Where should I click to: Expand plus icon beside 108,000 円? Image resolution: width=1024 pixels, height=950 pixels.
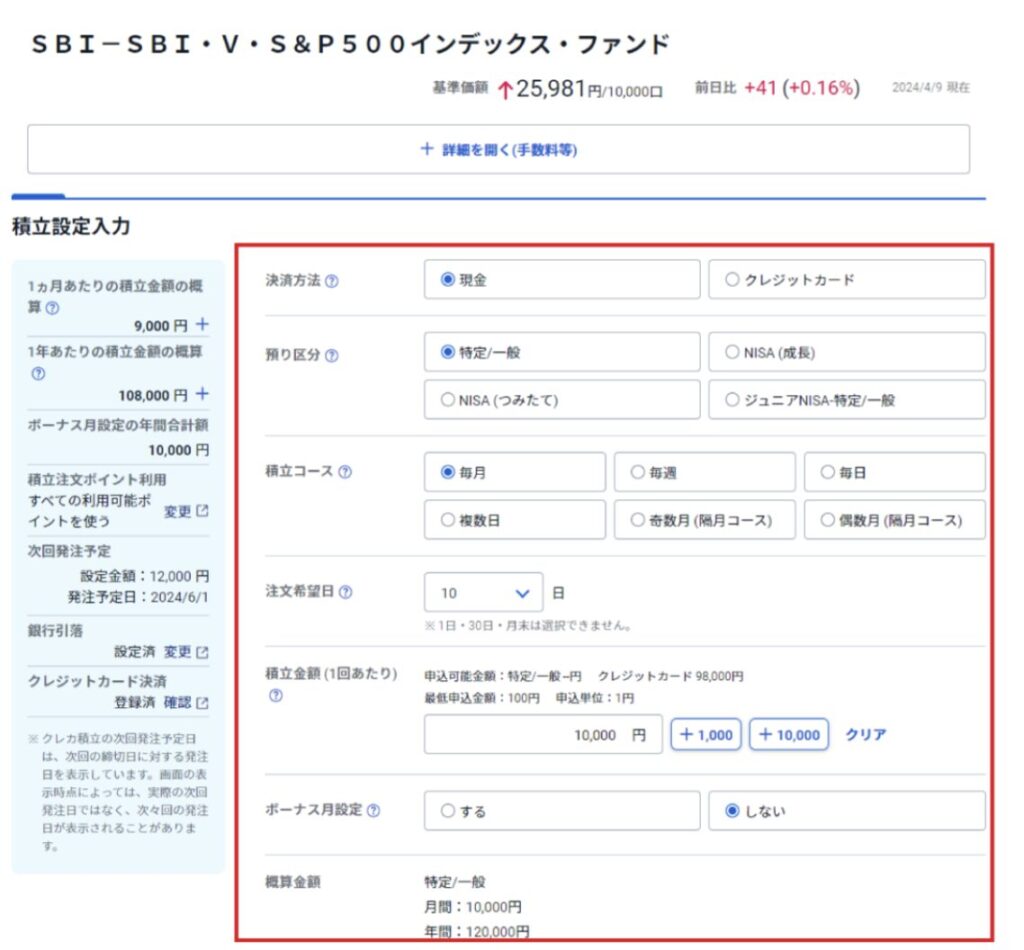(x=202, y=394)
